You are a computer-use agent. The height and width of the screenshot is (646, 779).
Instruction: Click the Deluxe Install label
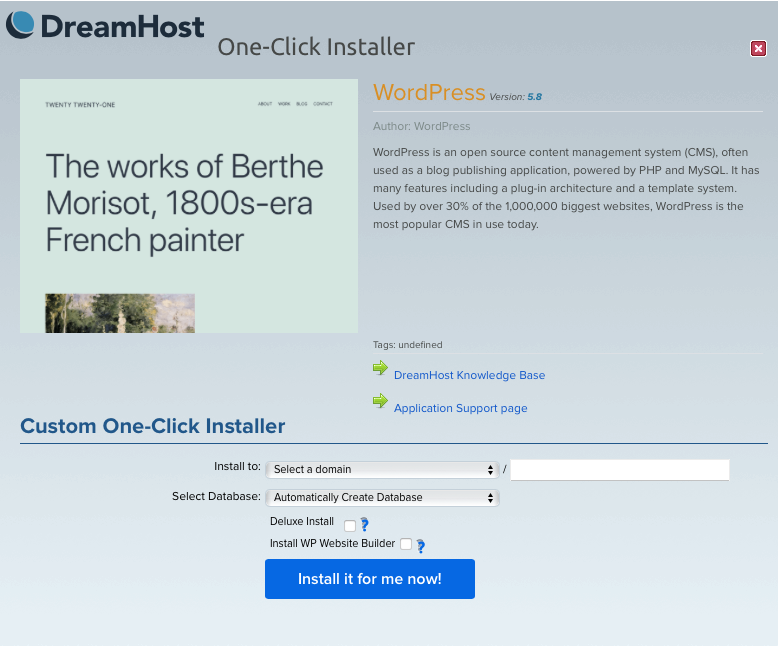point(302,521)
